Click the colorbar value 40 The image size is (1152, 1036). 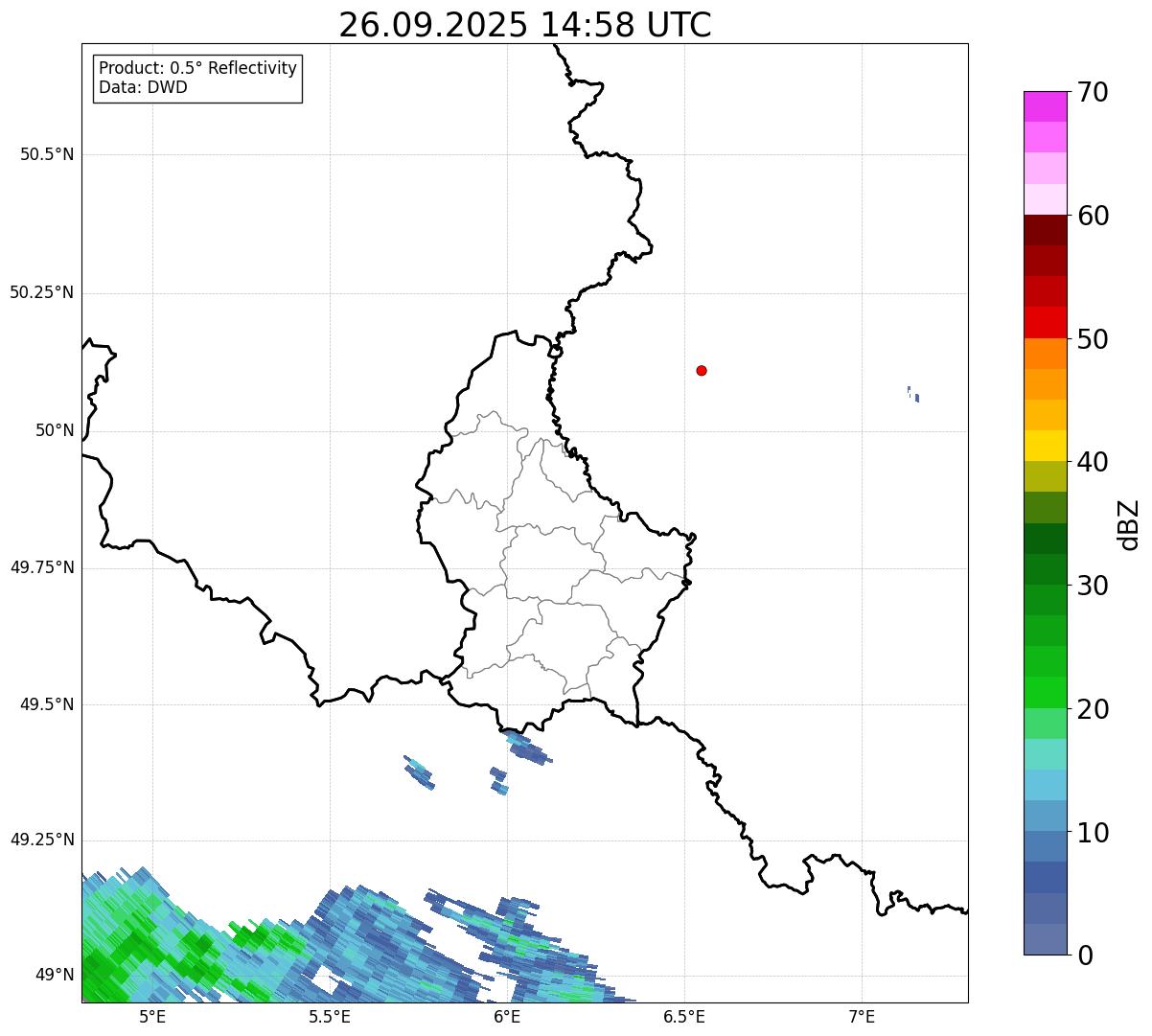pos(1093,462)
